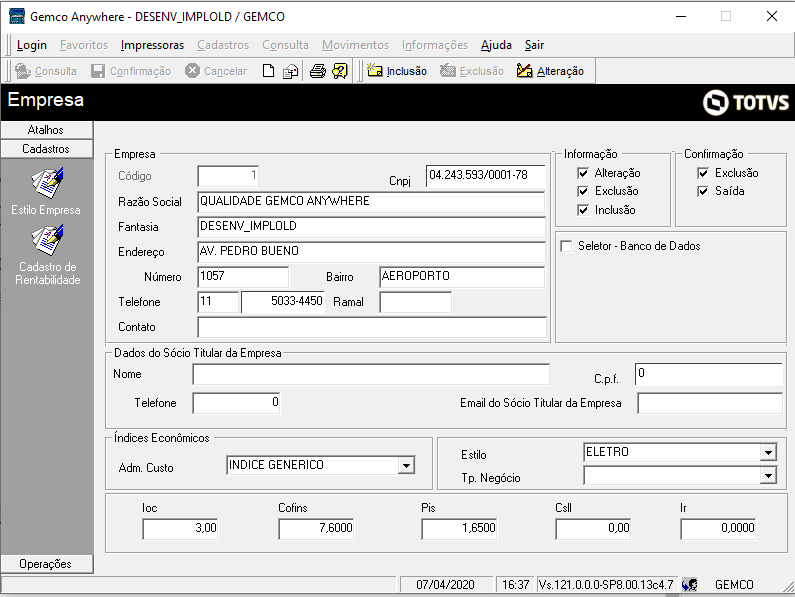Click the Bairro field AEROPORTO

click(462, 276)
